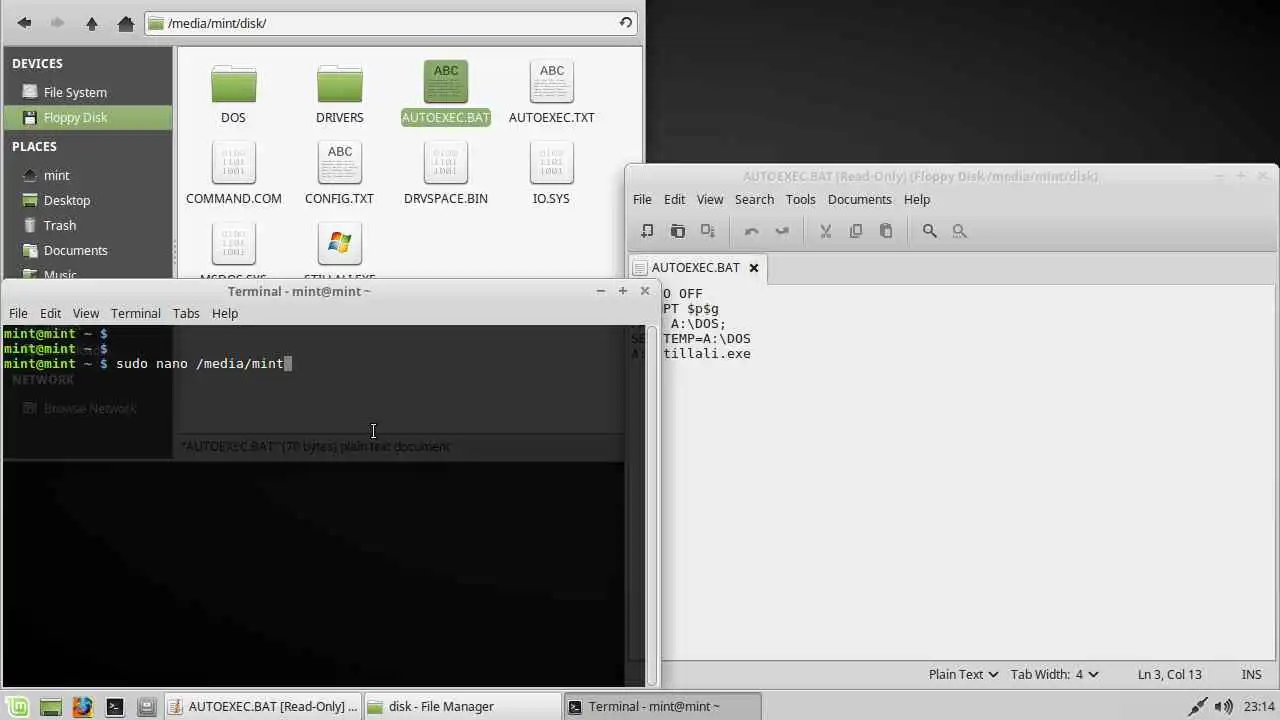Open Desktop in Places sidebar
The height and width of the screenshot is (720, 1280).
pos(86,200)
